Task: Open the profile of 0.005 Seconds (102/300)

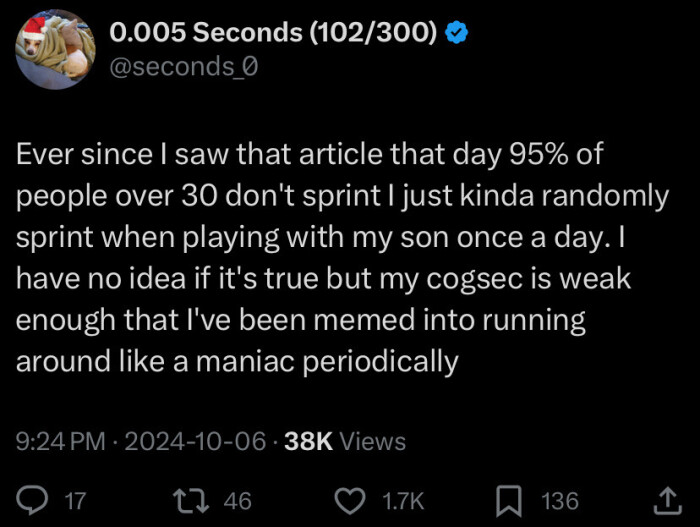Action: point(272,33)
